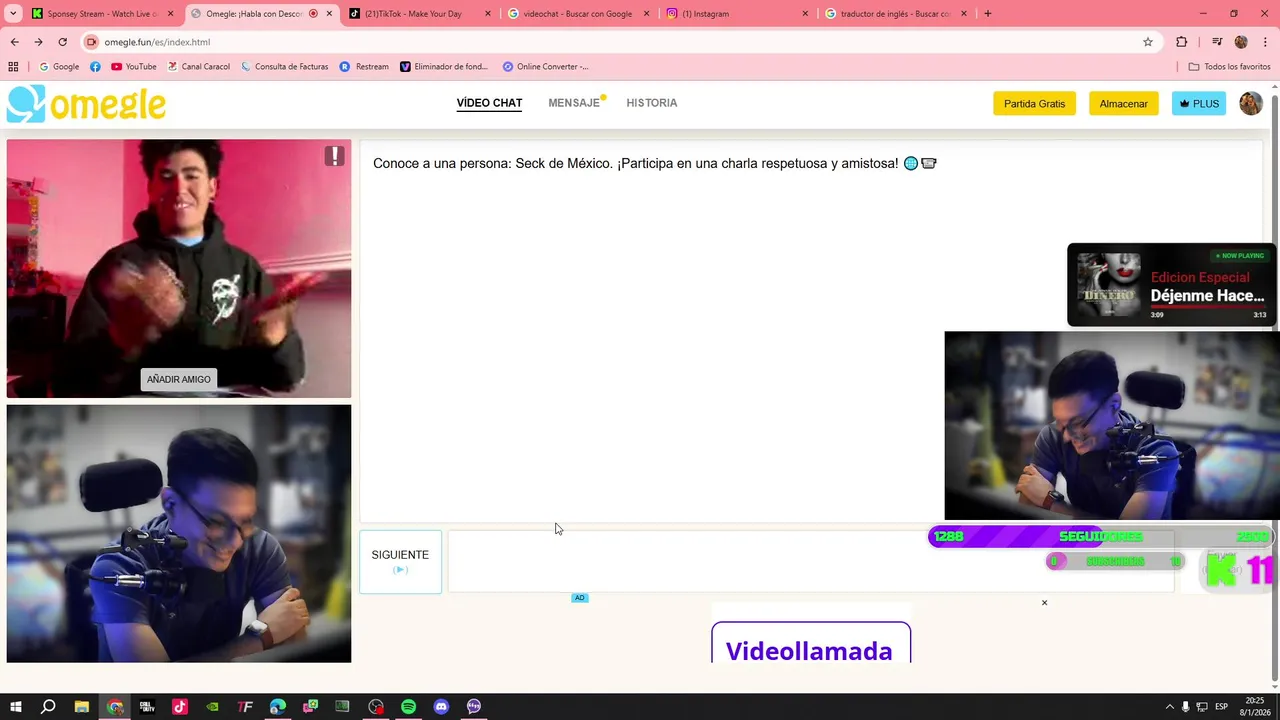This screenshot has height=720, width=1280.
Task: Open NVIDIA app in taskbar
Action: tap(212, 707)
